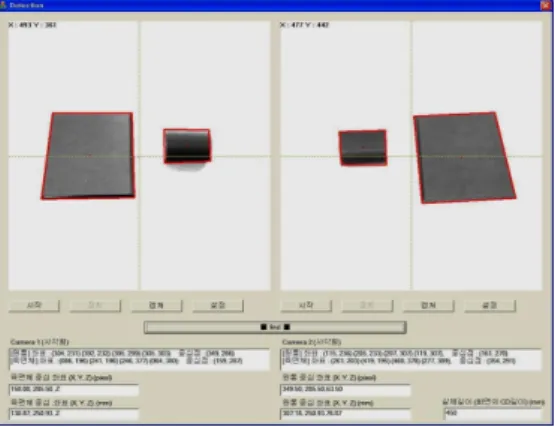The width and height of the screenshot is (555, 427).
Task: Click the large red-outlined plate in Camera 1 view
Action: pos(88,156)
